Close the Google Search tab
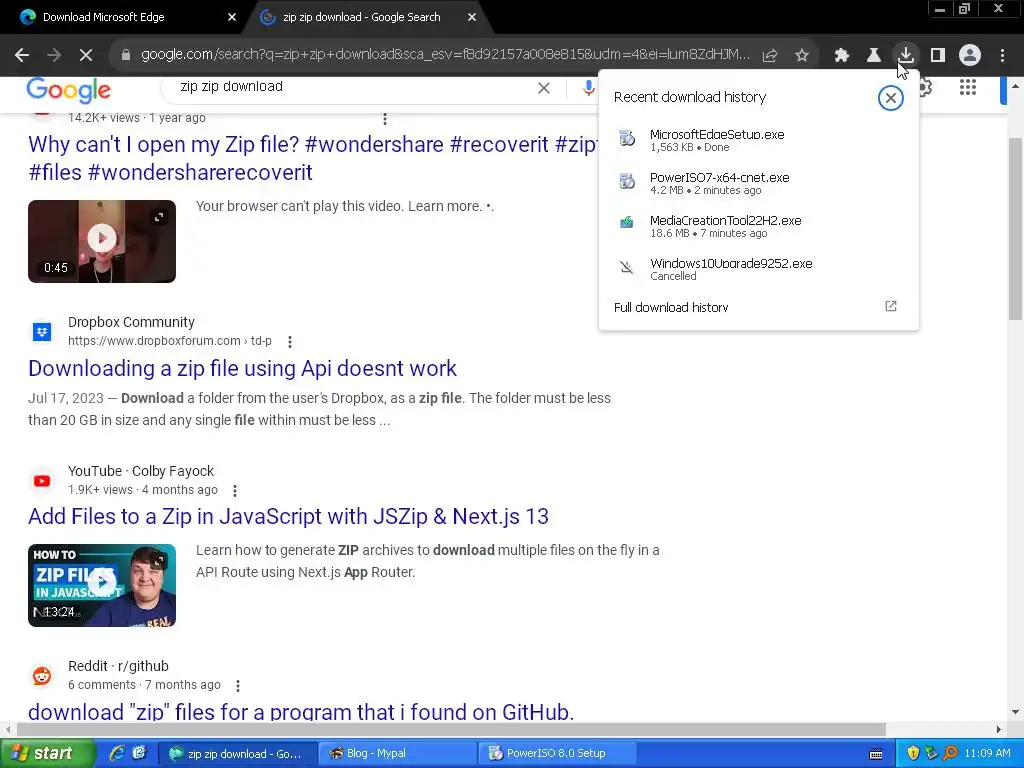Image resolution: width=1024 pixels, height=768 pixels. [x=472, y=17]
